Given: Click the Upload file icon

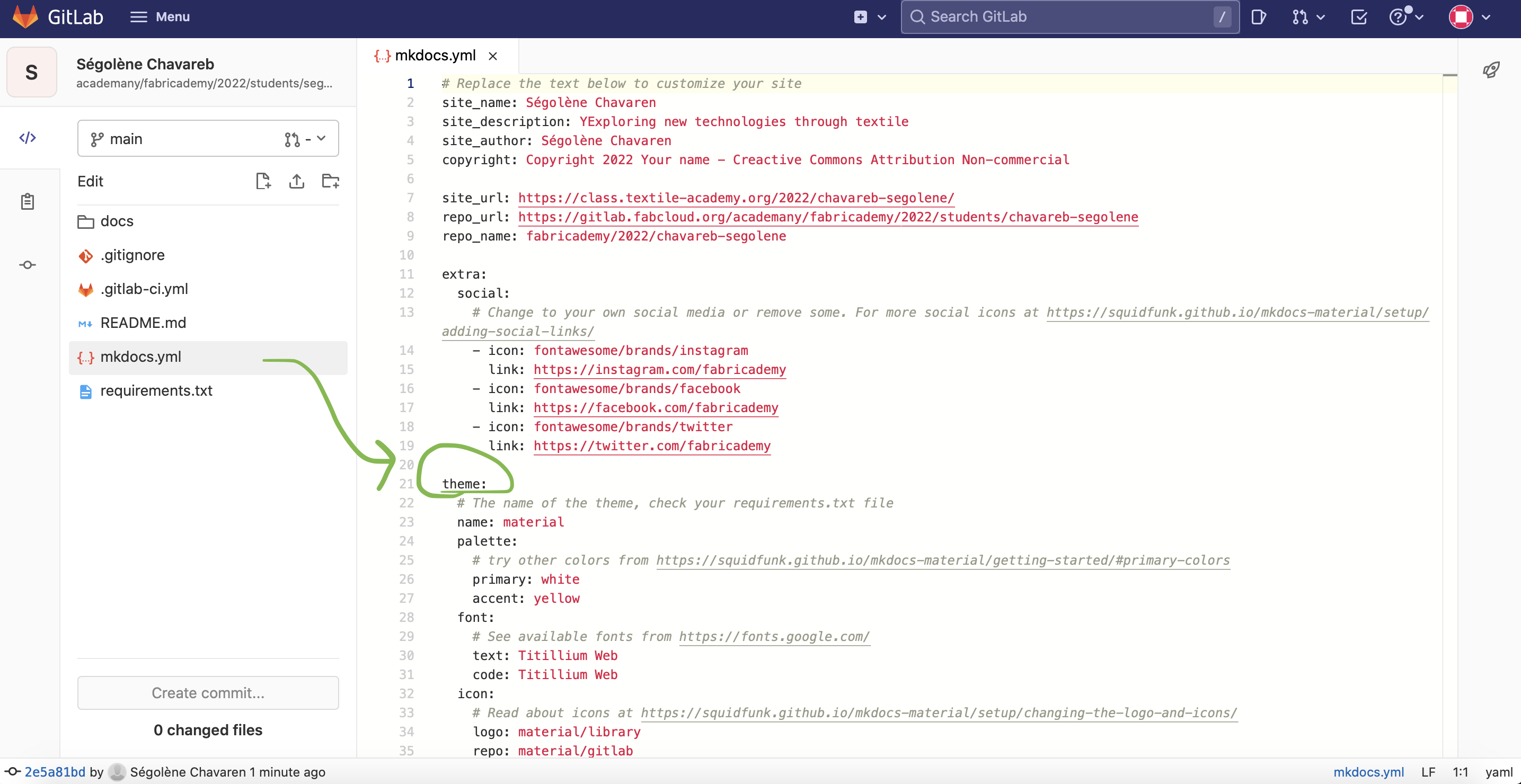Looking at the screenshot, I should [296, 181].
